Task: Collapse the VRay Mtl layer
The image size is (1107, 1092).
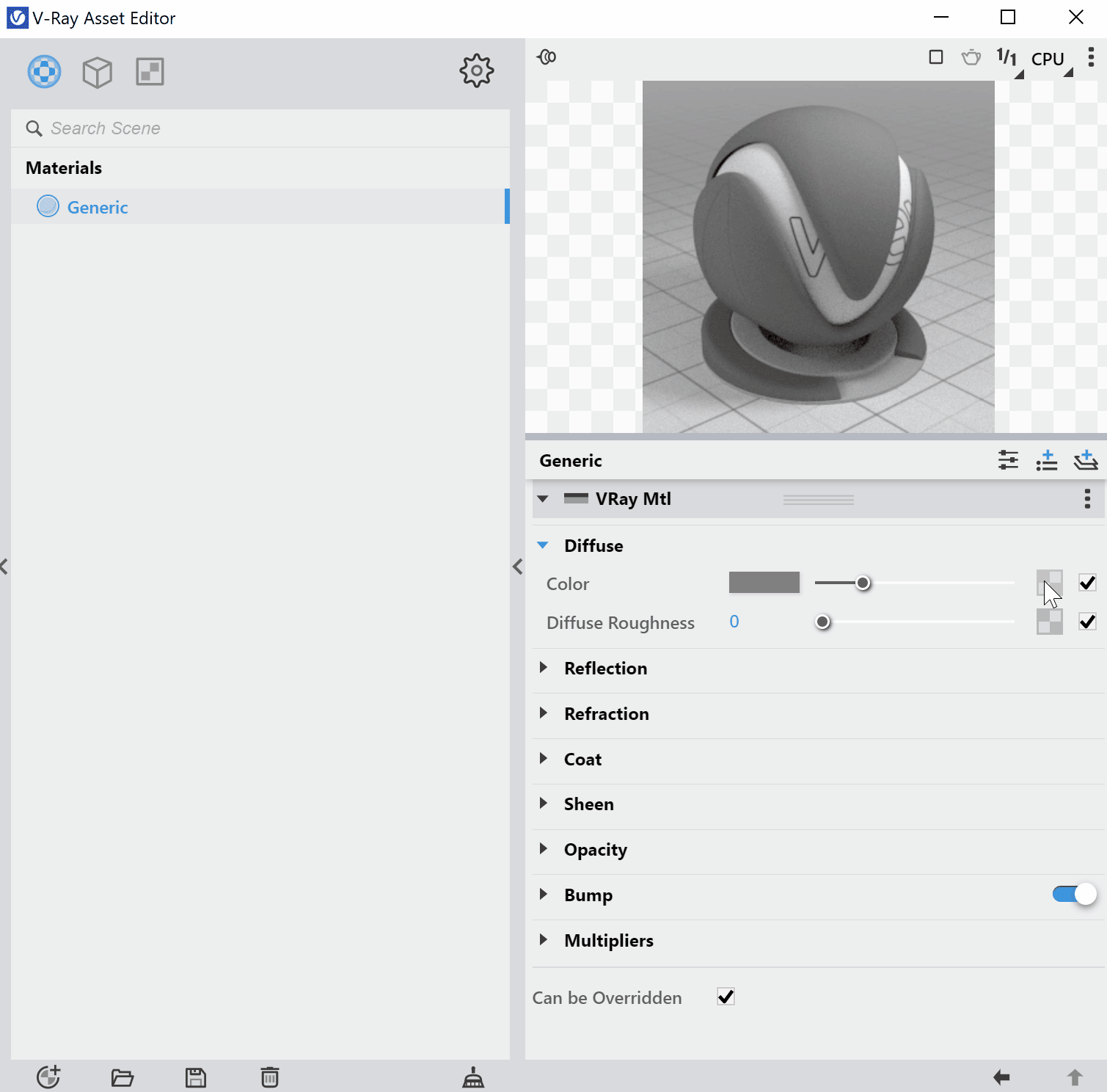Action: [x=543, y=499]
